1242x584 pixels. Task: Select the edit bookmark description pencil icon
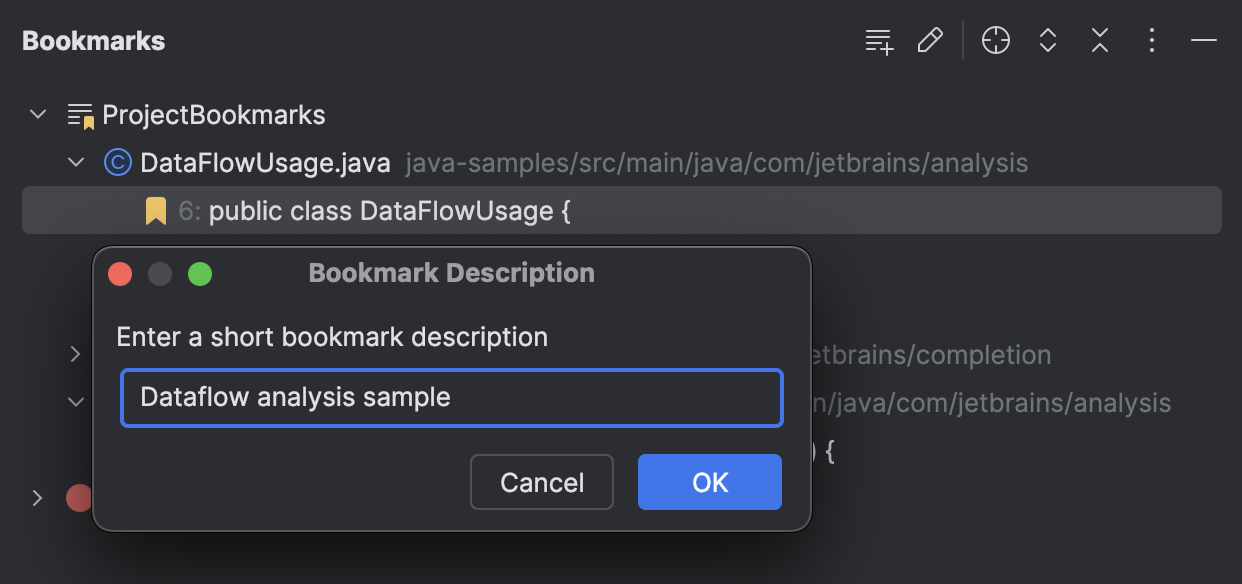click(929, 41)
